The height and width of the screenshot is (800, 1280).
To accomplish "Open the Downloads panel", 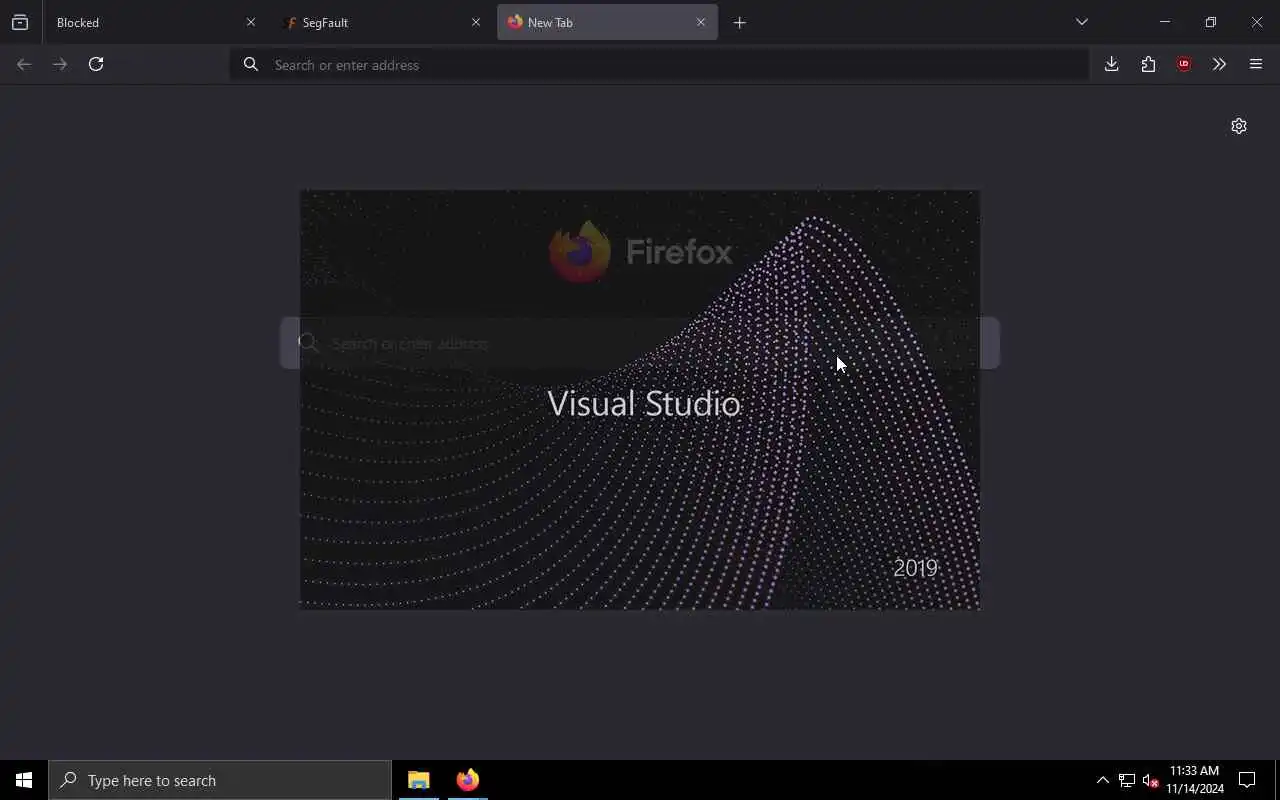I will coord(1112,64).
